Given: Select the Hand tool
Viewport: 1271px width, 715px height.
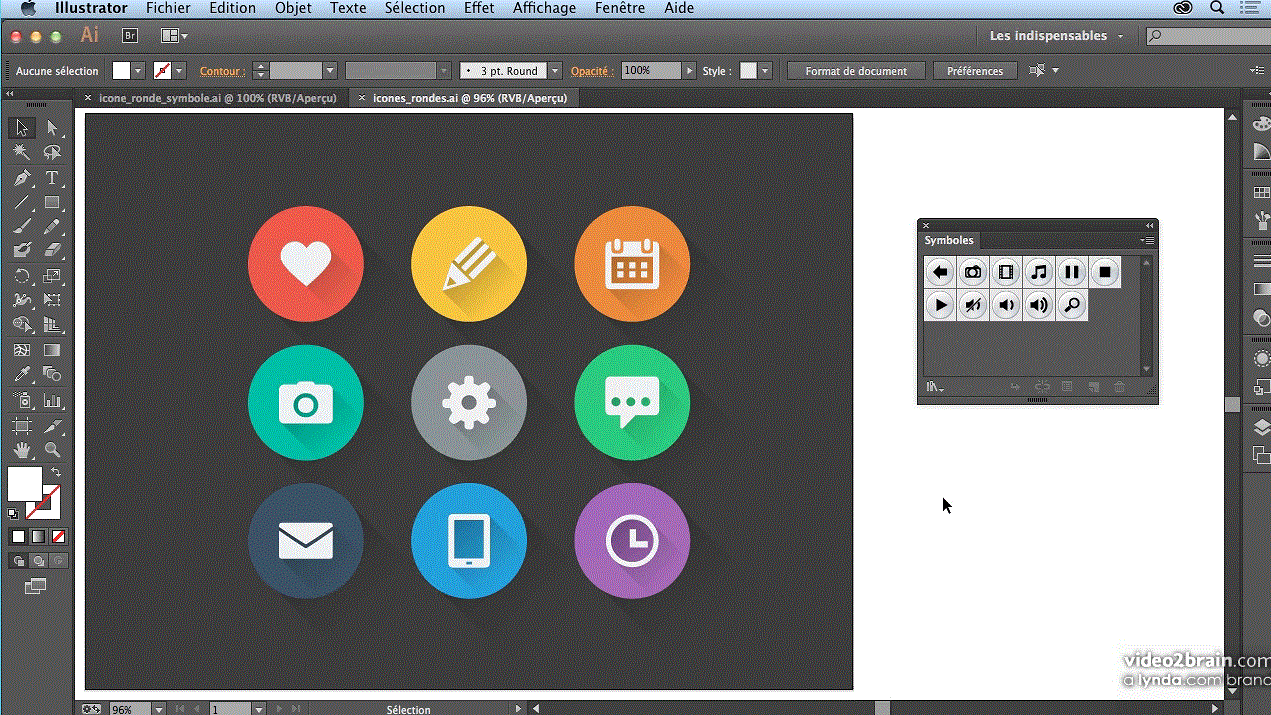Looking at the screenshot, I should coord(22,450).
